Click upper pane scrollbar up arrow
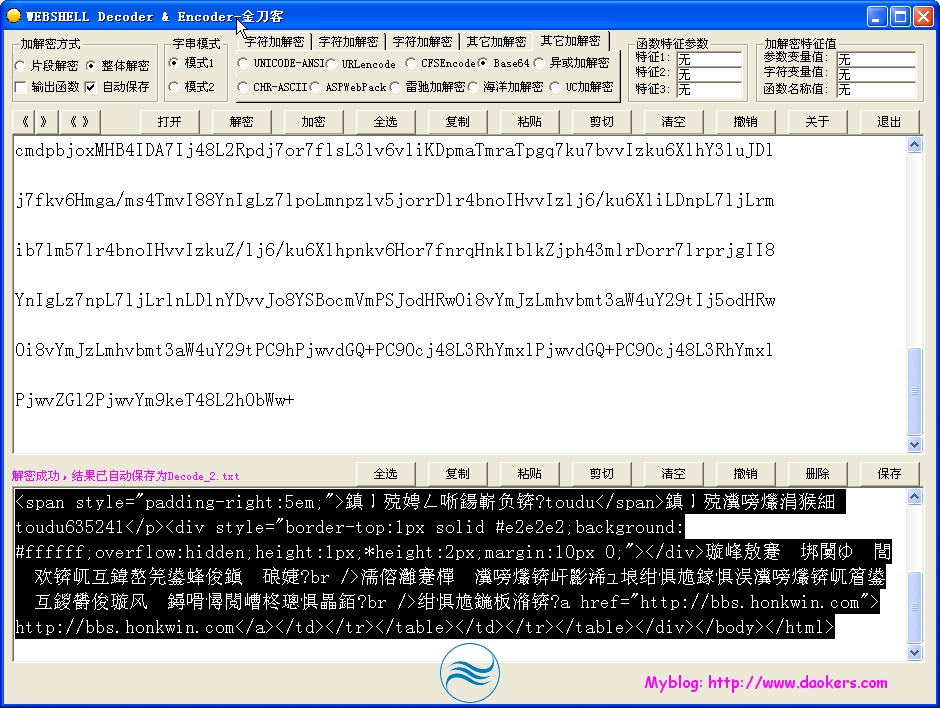Image resolution: width=940 pixels, height=708 pixels. pyautogui.click(x=914, y=144)
